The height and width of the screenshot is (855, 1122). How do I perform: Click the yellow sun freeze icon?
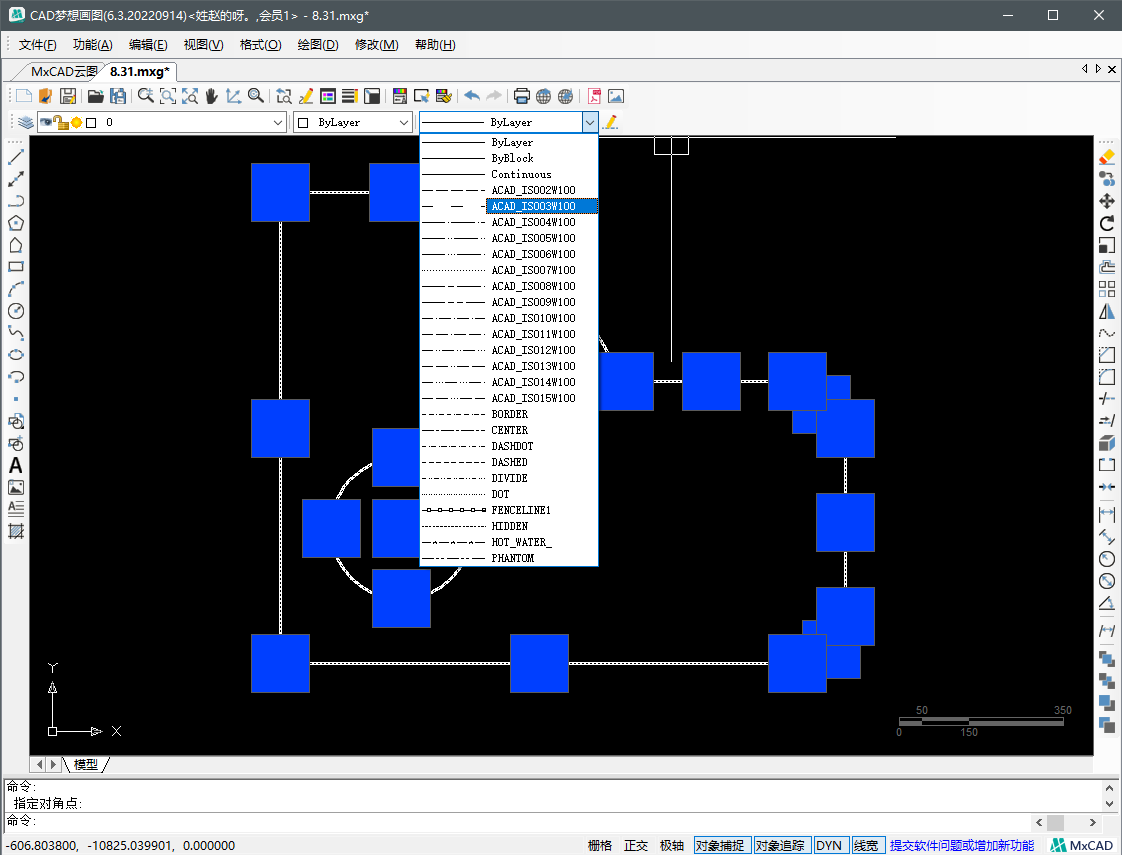click(76, 122)
